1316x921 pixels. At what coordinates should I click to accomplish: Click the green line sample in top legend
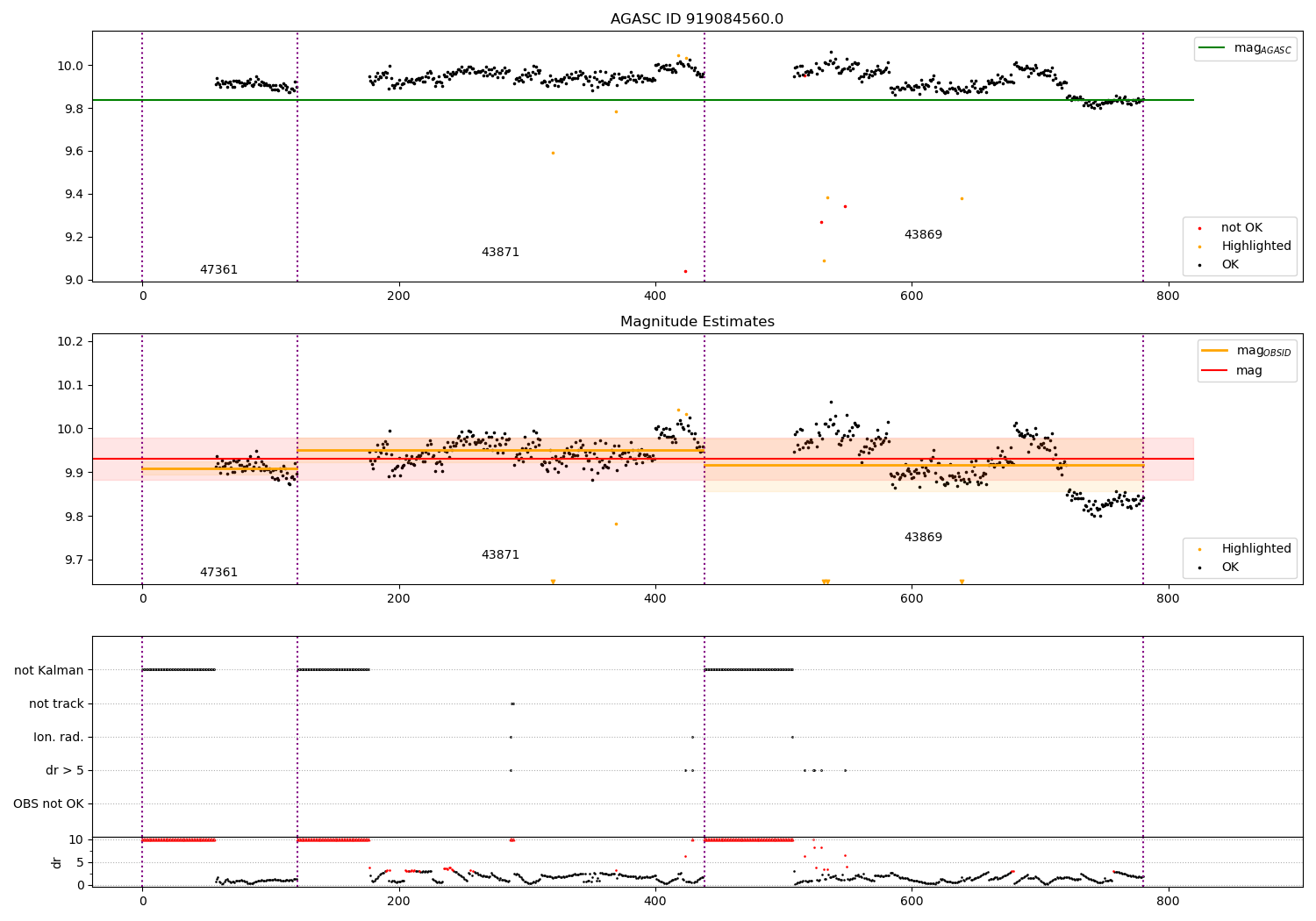click(1213, 48)
